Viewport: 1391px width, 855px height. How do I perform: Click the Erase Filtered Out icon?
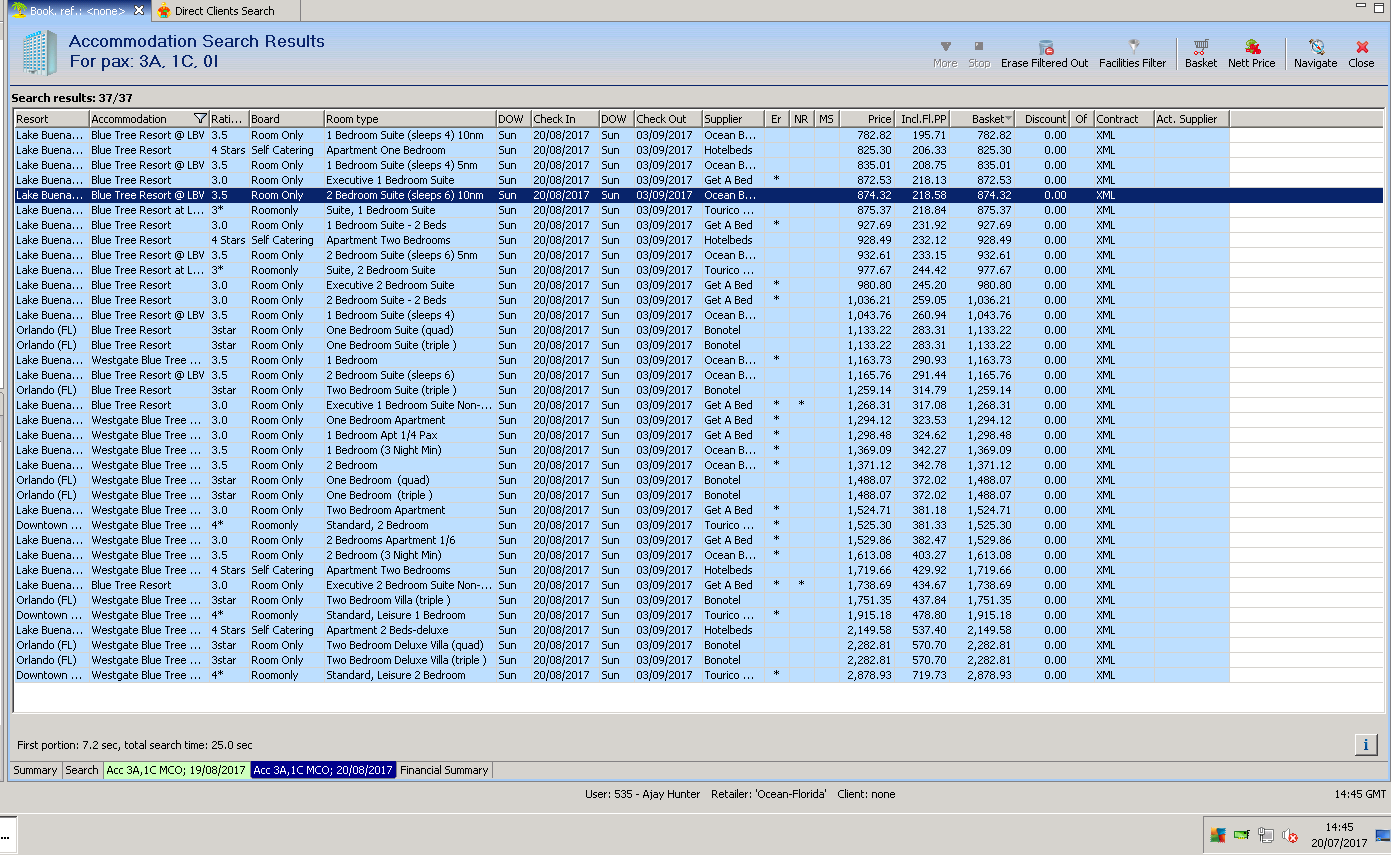click(1045, 47)
